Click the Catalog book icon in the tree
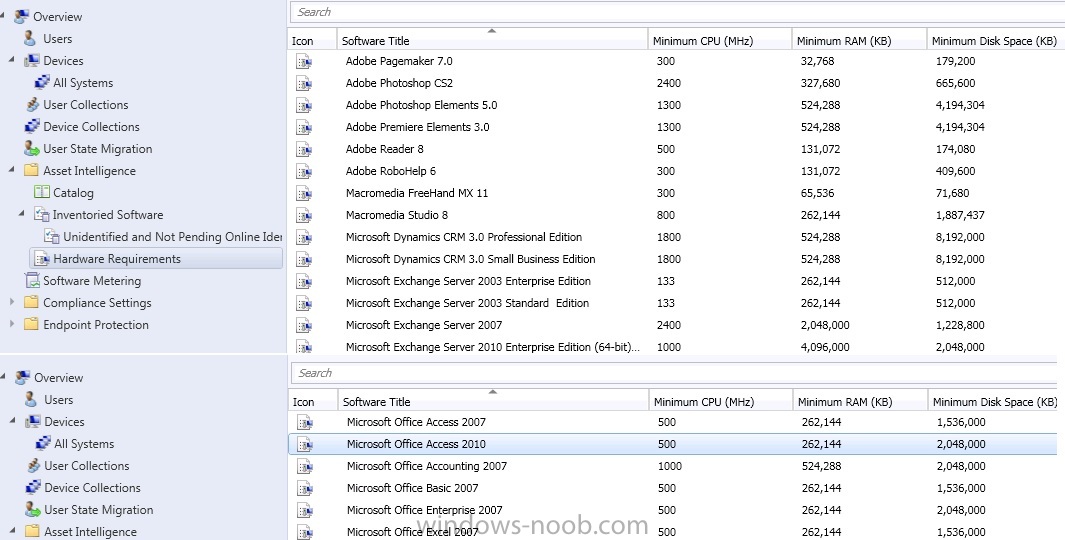 click(x=42, y=193)
